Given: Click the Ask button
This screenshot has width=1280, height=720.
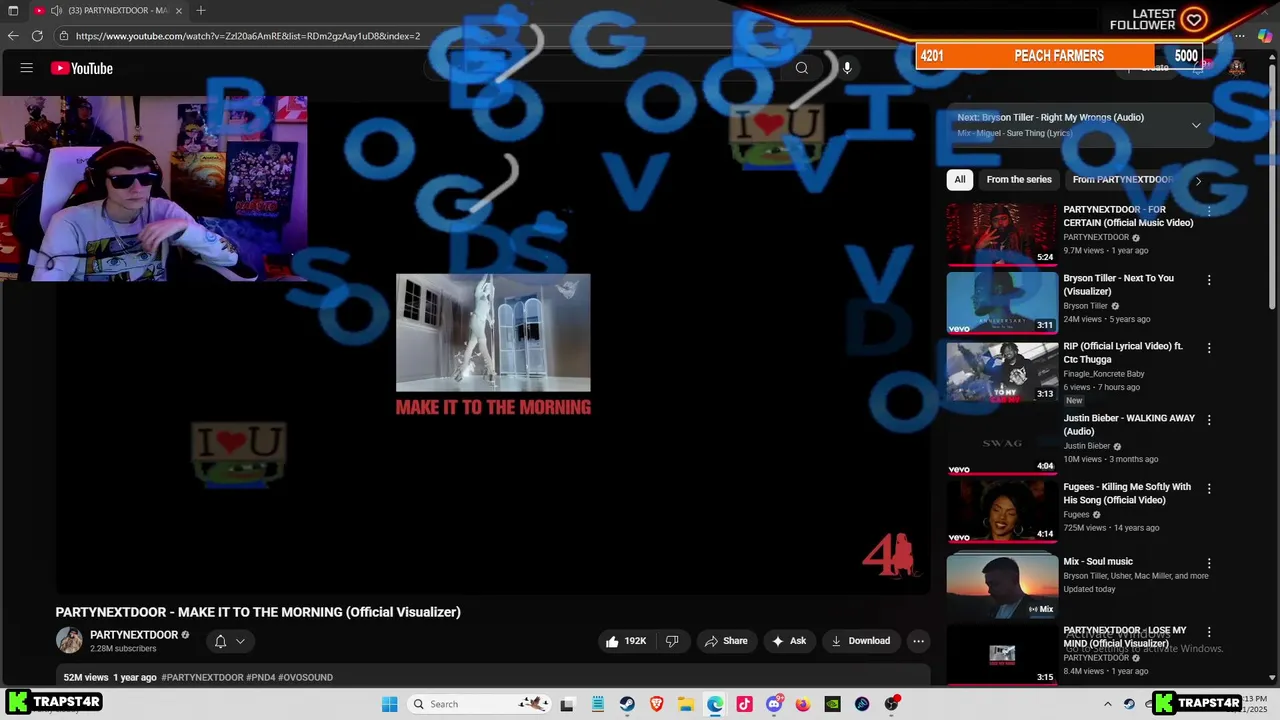Looking at the screenshot, I should [x=789, y=641].
